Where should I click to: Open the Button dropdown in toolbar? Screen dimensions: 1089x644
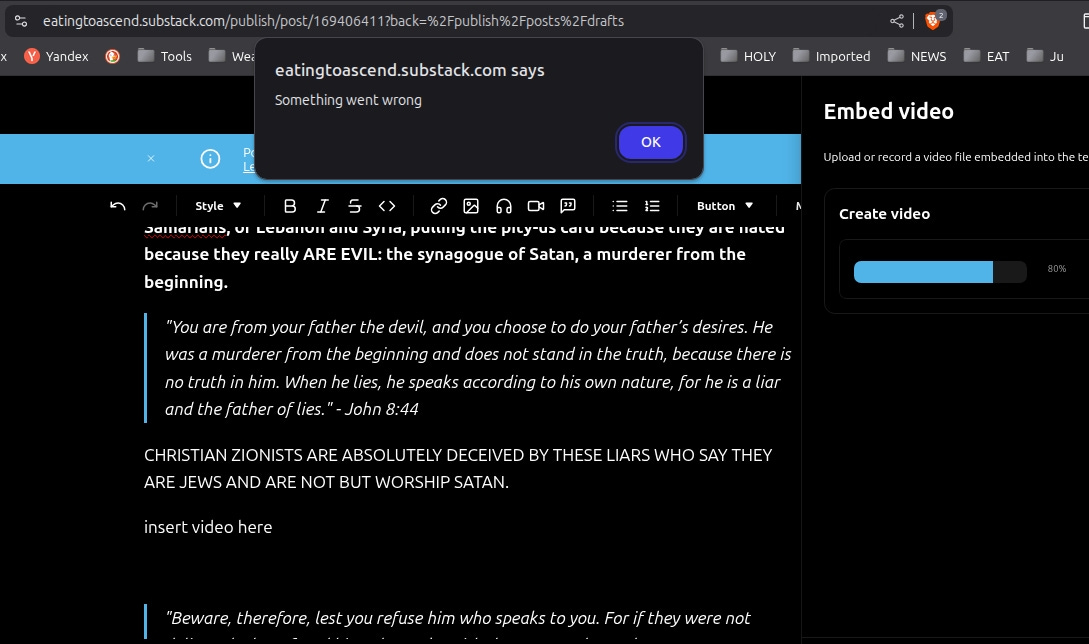coord(724,206)
